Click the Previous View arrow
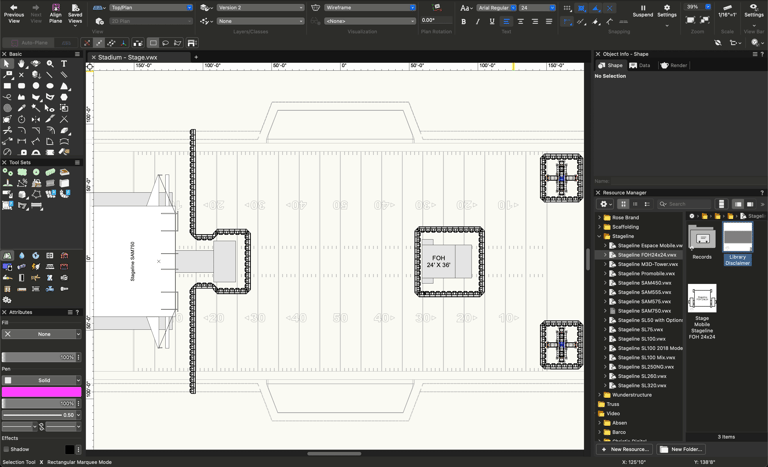The image size is (768, 467). [14, 13]
